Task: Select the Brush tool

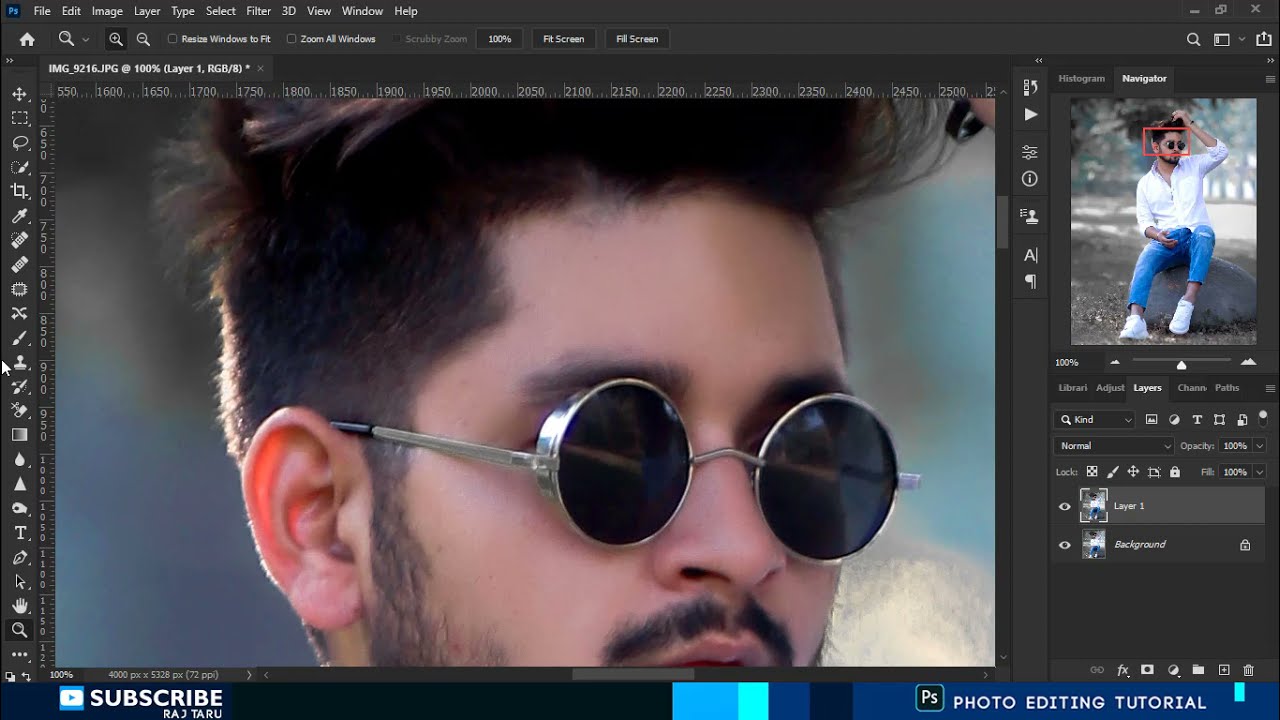Action: [x=19, y=338]
